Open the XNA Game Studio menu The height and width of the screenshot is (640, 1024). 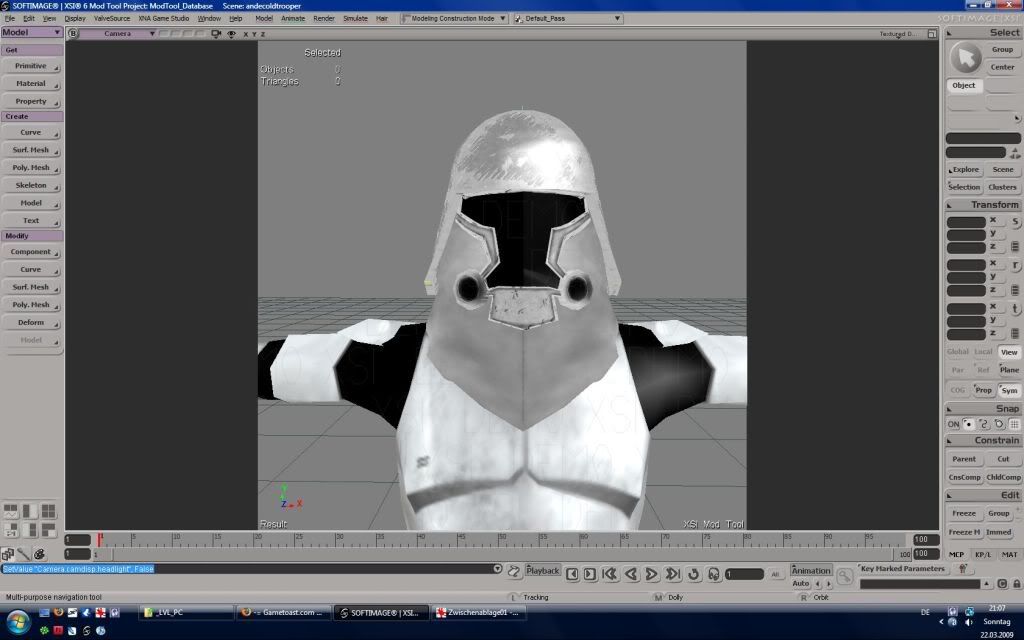pyautogui.click(x=163, y=18)
